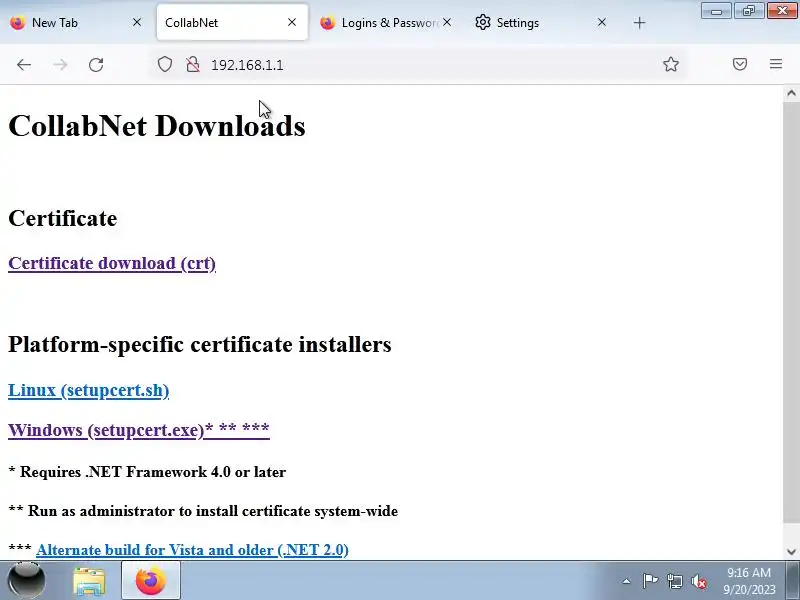Click the Platform-specific certificate installers heading
Screen dimensions: 800x600
click(200, 344)
